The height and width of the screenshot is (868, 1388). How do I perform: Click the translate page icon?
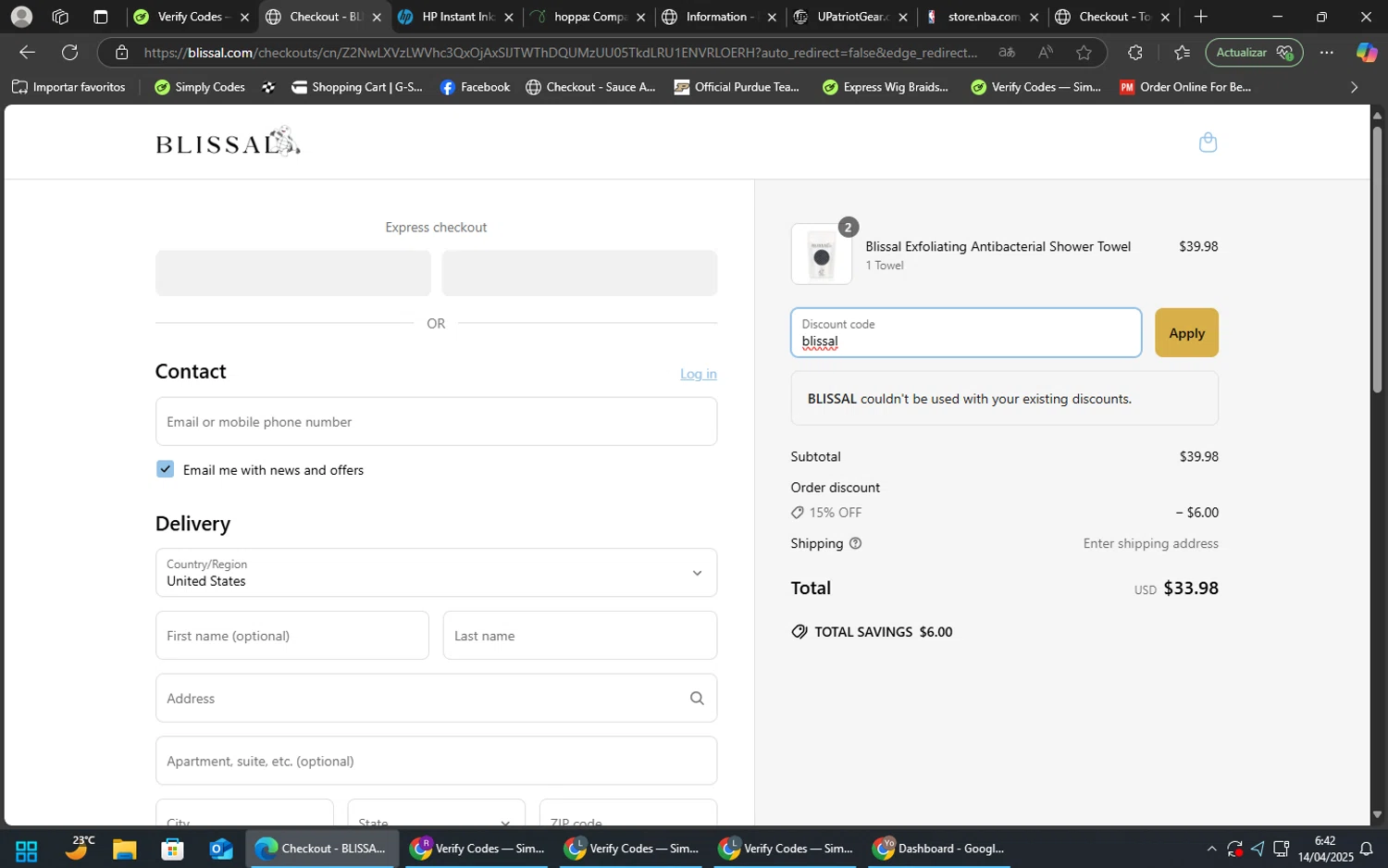pyautogui.click(x=1007, y=53)
